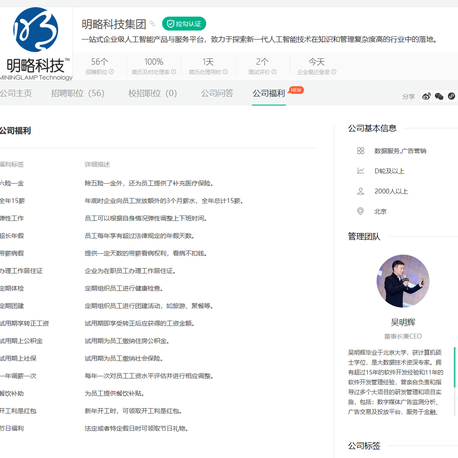The image size is (458, 458).
Task: Share via the third share icon
Action: [451, 96]
